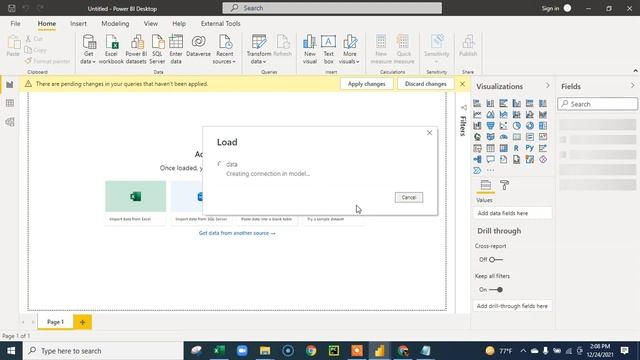Click Sign in at top right

550,8
